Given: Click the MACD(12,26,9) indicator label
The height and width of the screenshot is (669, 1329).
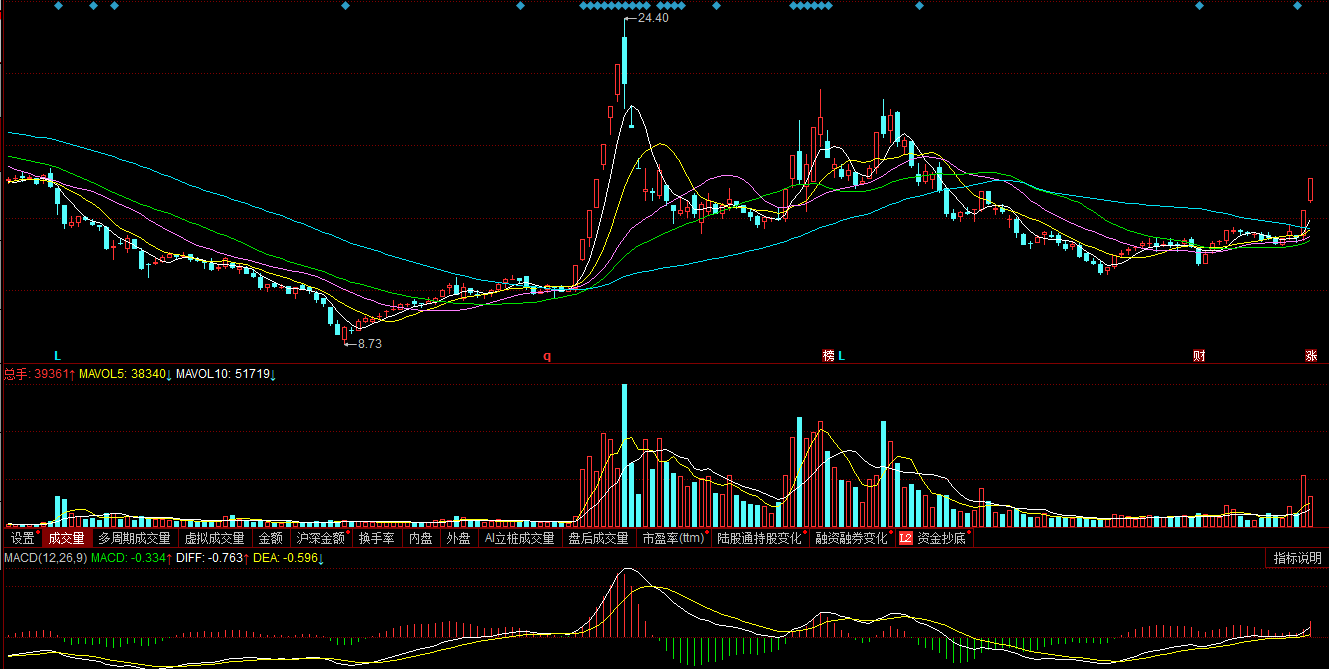Looking at the screenshot, I should [45, 558].
